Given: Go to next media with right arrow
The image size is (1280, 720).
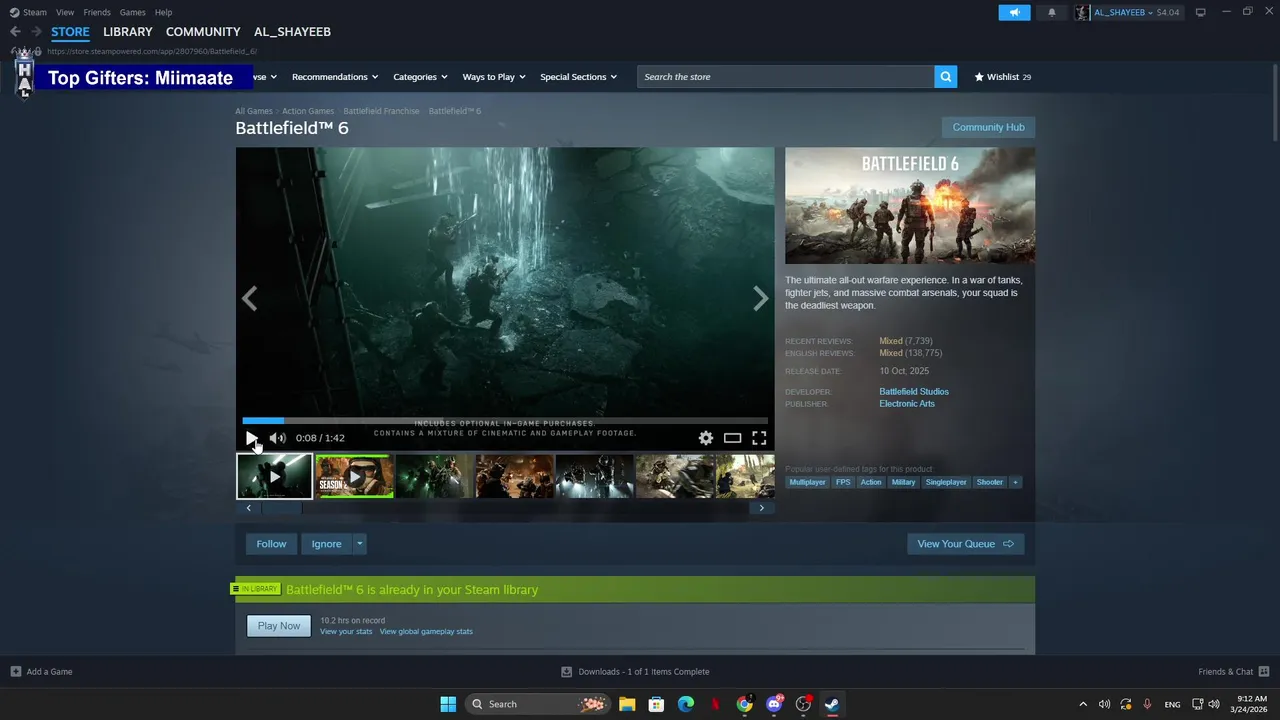Looking at the screenshot, I should [761, 298].
